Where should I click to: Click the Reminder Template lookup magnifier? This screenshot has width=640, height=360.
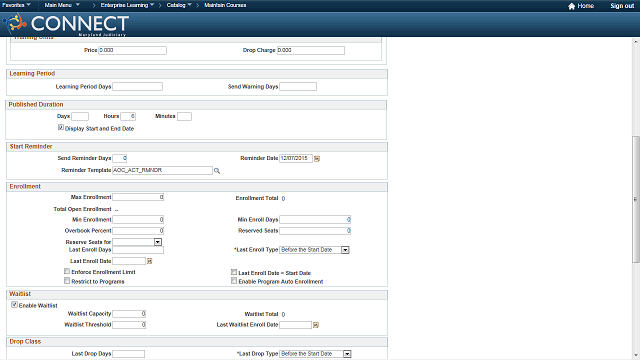[217, 171]
